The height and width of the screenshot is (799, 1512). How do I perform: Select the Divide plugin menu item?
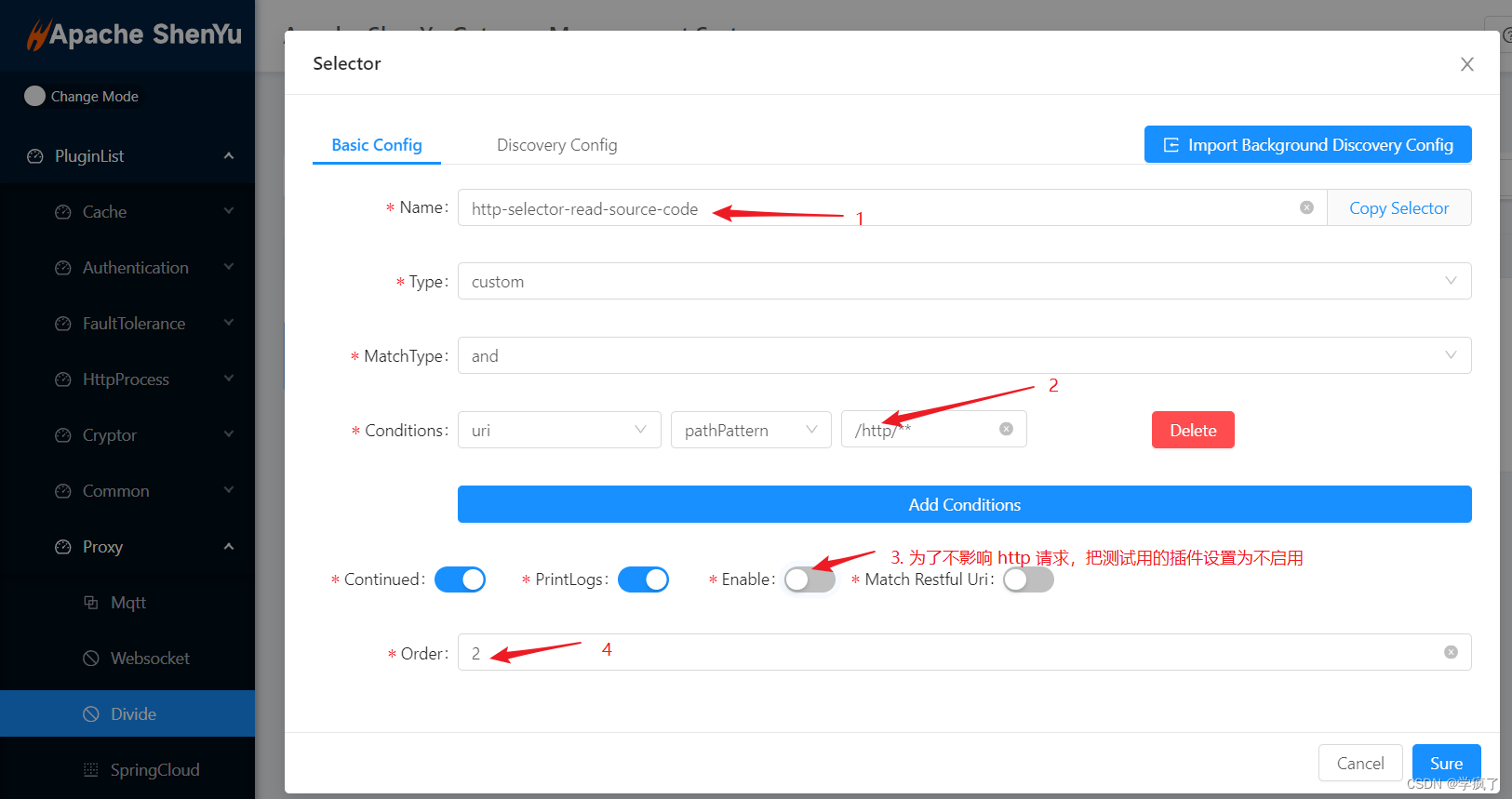(127, 713)
